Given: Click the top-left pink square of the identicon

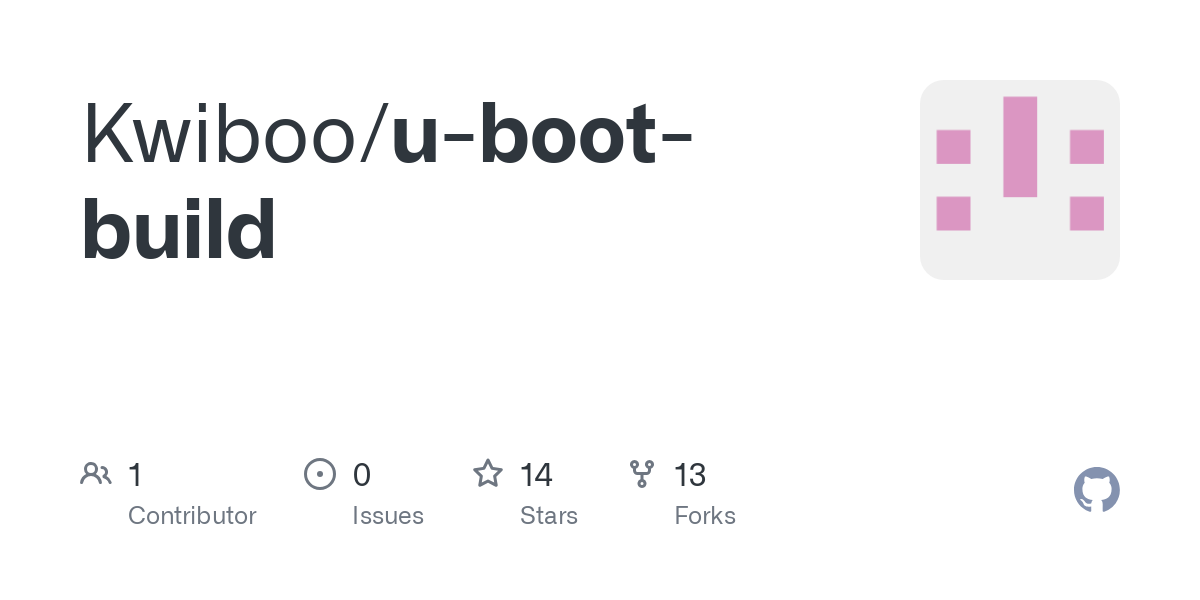Looking at the screenshot, I should [953, 147].
